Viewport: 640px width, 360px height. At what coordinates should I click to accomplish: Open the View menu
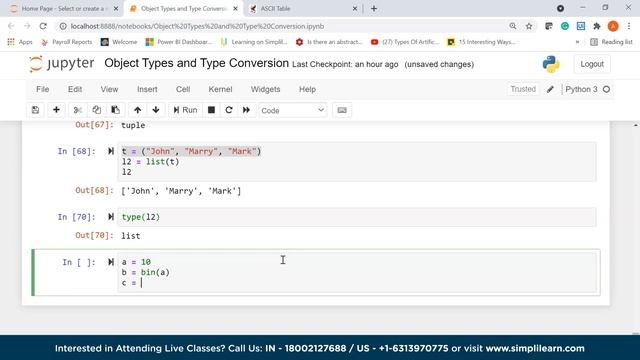tap(109, 89)
